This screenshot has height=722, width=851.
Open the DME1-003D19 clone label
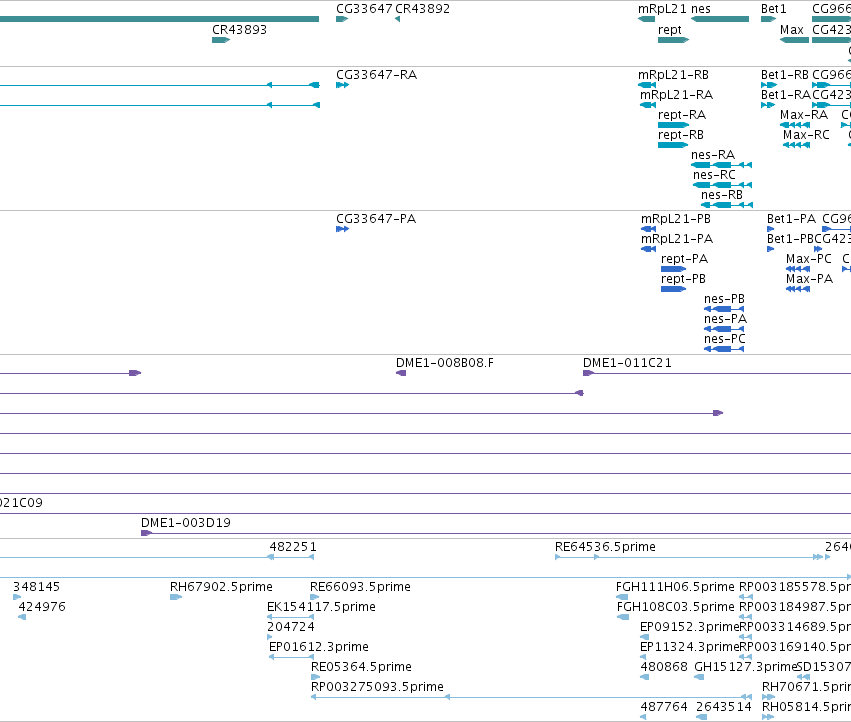[x=186, y=523]
